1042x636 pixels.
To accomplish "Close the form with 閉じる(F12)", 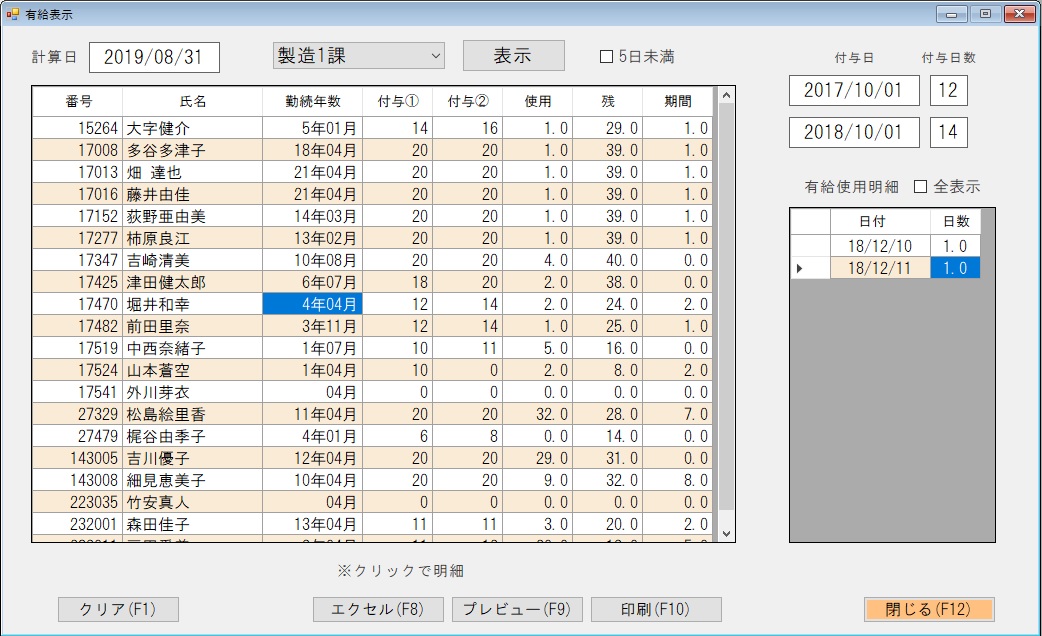I will click(929, 610).
